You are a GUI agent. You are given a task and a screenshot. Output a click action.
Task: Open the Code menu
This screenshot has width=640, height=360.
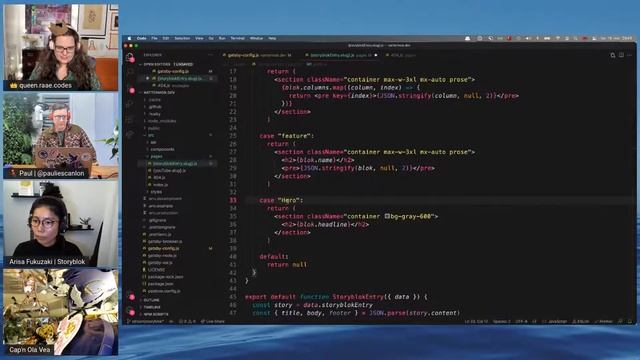141,38
